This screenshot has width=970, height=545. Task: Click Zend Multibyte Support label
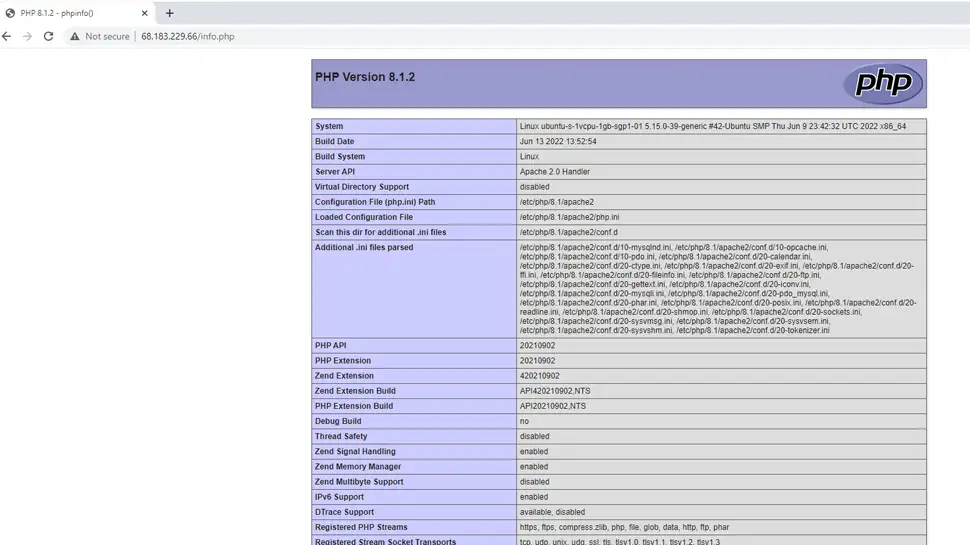pyautogui.click(x=359, y=482)
